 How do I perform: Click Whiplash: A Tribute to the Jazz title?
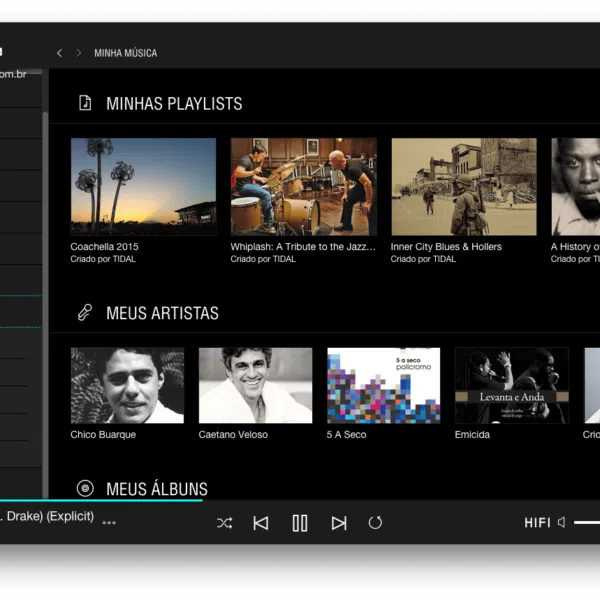pyautogui.click(x=303, y=247)
